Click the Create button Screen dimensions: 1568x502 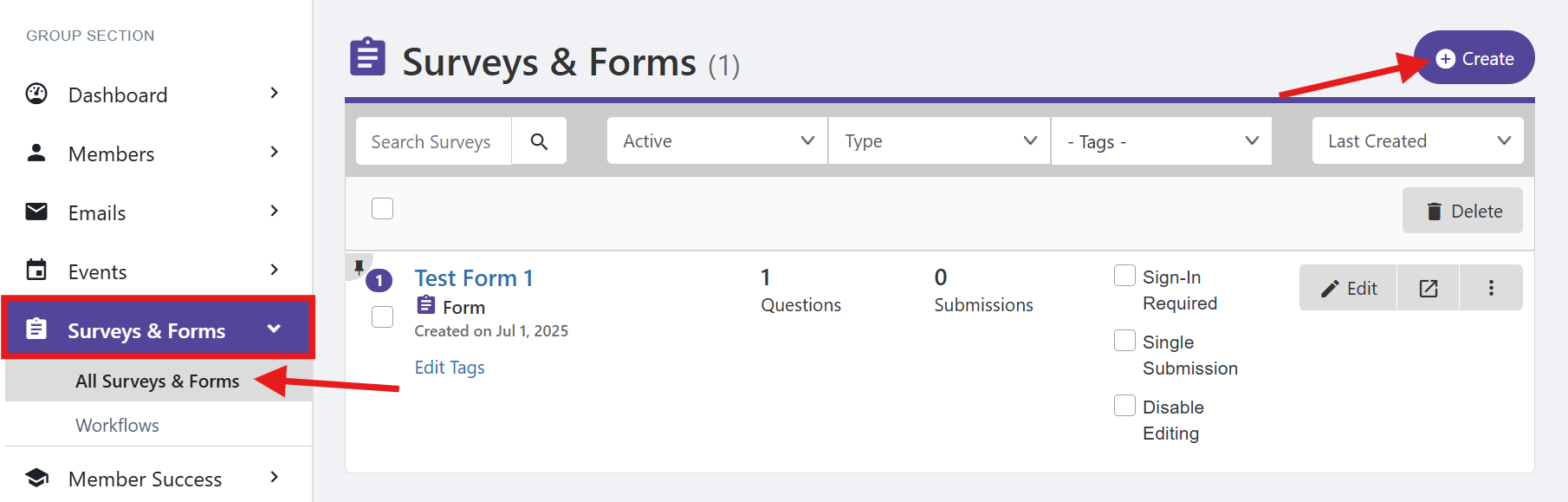[x=1474, y=58]
